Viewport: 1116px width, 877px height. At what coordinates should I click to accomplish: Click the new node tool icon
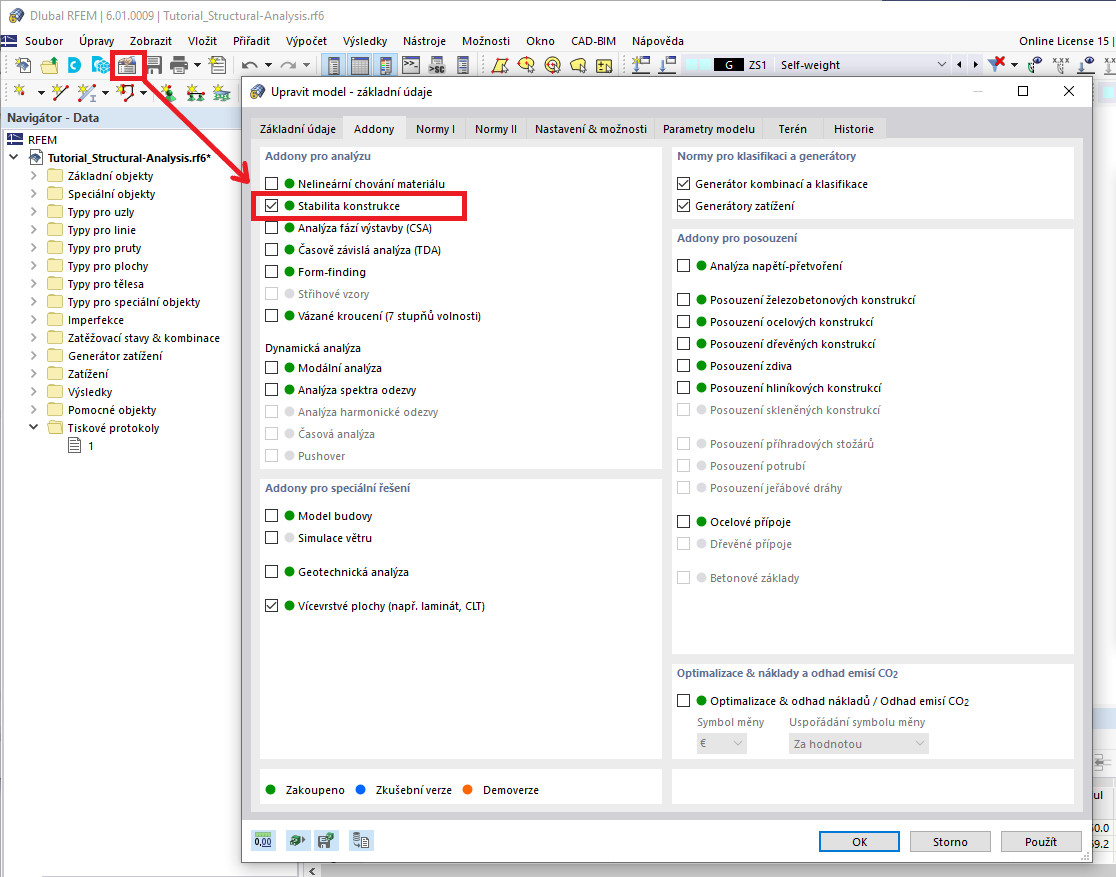coord(21,92)
